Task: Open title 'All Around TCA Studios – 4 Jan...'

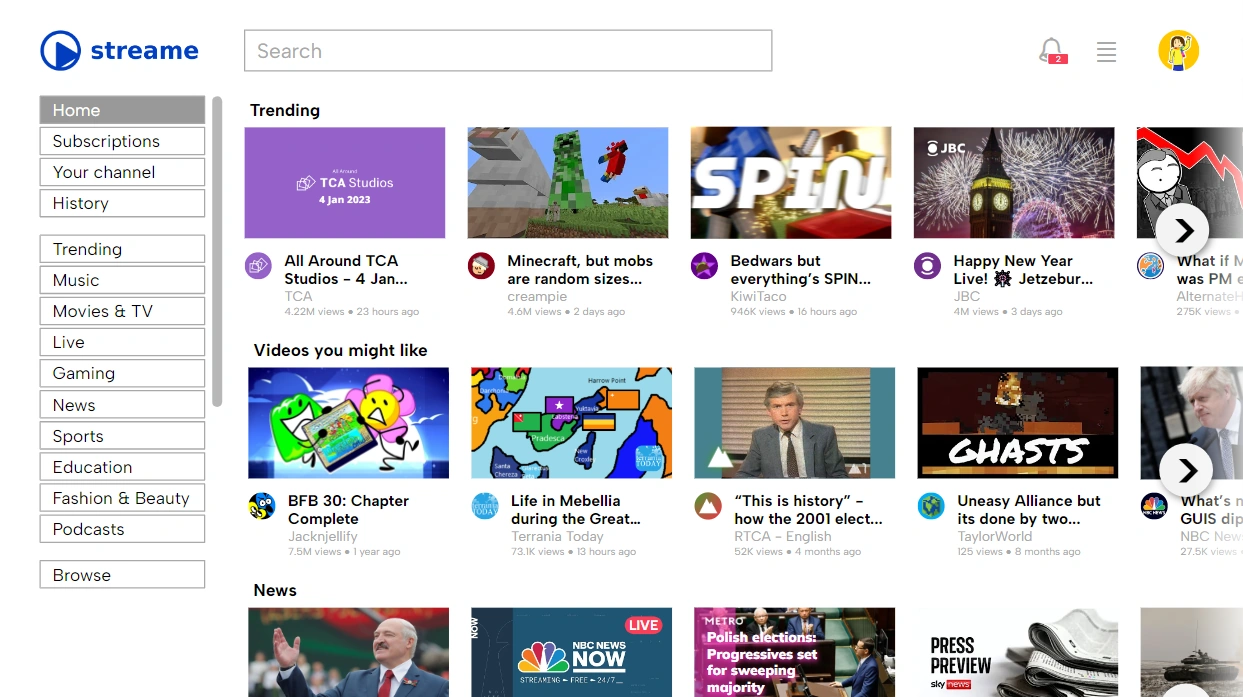Action: (x=346, y=270)
